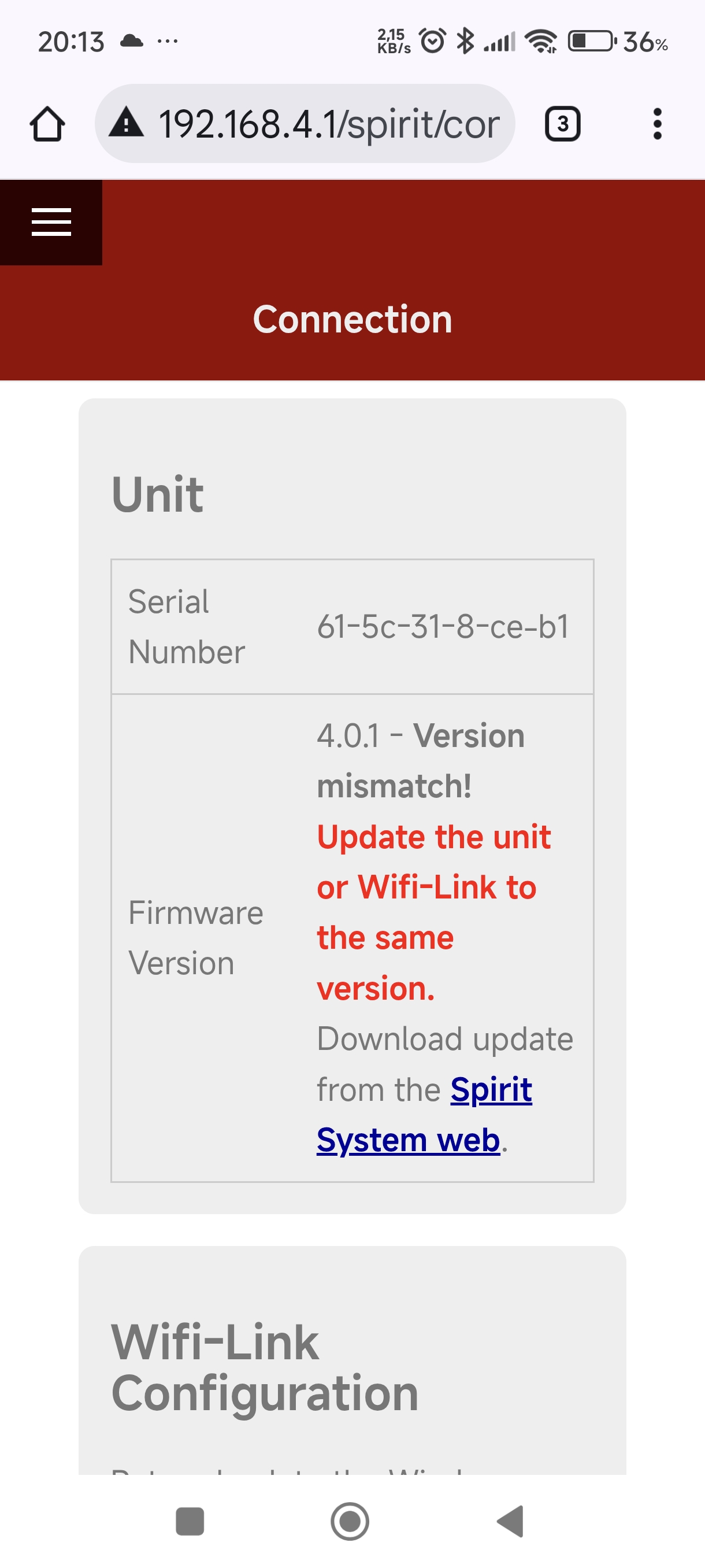Tap the serial number 61-5c-31-8-ce-b1
The width and height of the screenshot is (705, 1568).
click(443, 626)
